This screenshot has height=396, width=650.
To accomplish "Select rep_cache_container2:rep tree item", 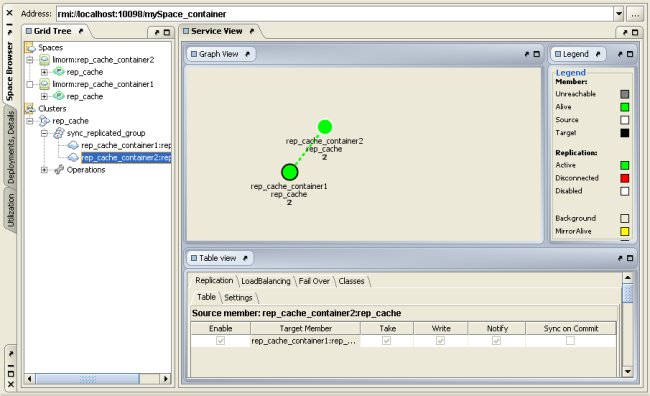I will (126, 158).
